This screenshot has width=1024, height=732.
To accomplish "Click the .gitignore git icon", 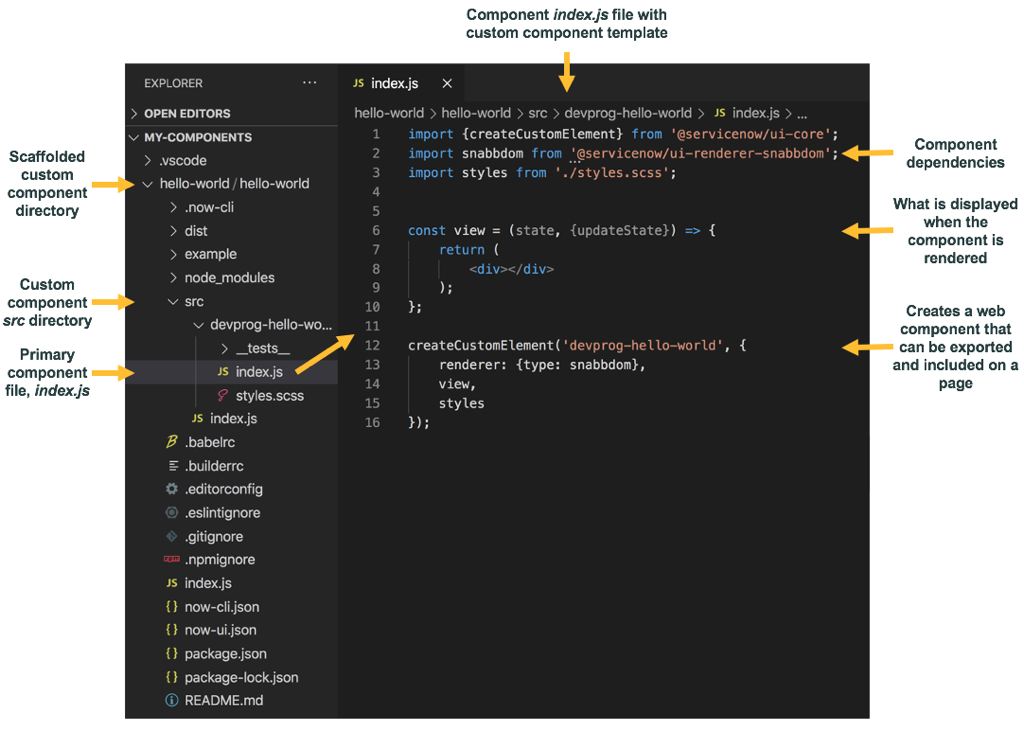I will click(172, 536).
